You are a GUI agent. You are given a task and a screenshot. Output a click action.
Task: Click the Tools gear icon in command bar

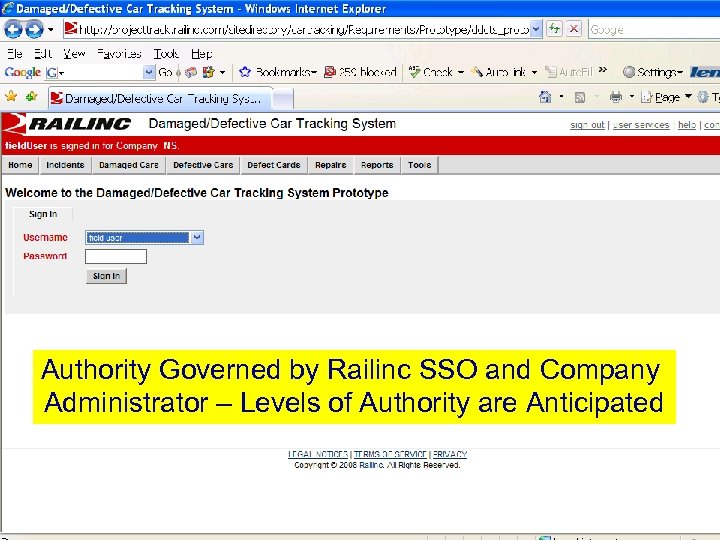click(703, 97)
